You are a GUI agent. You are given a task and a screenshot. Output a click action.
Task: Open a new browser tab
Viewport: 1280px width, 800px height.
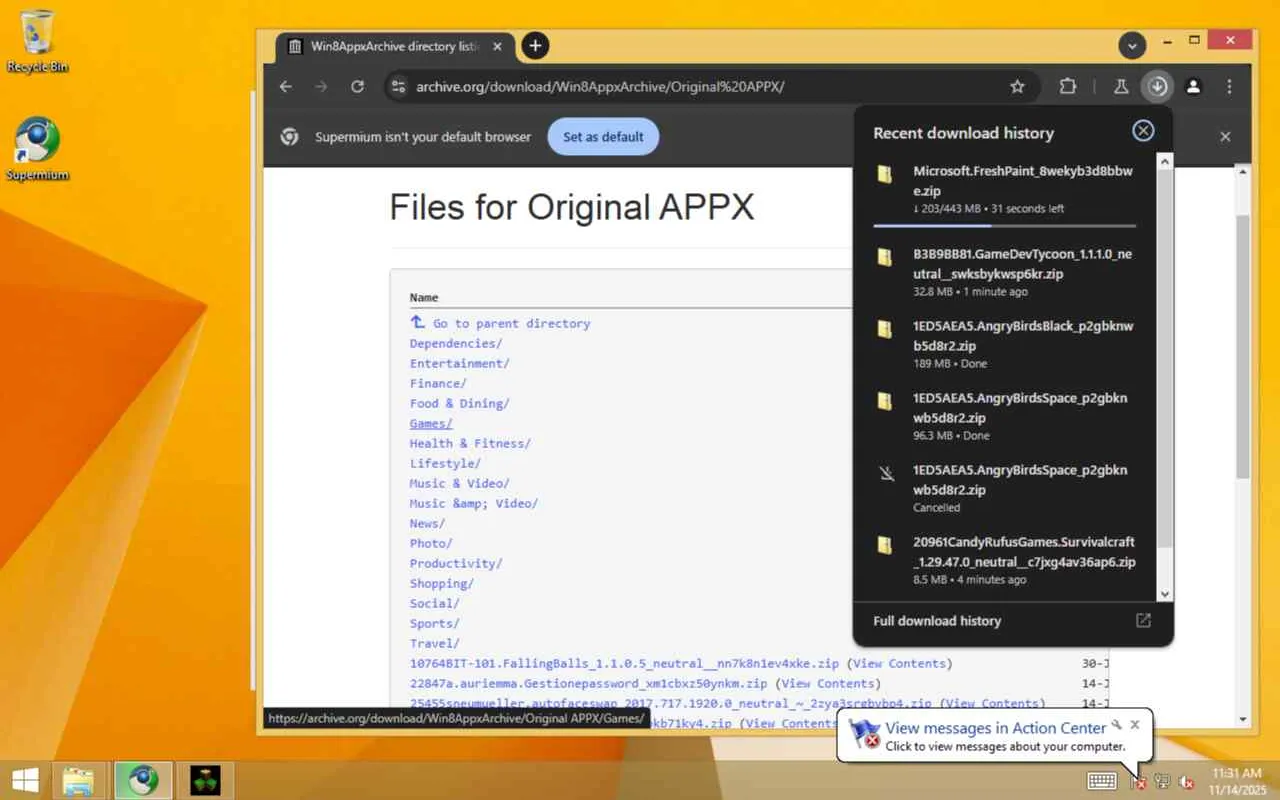pos(535,45)
